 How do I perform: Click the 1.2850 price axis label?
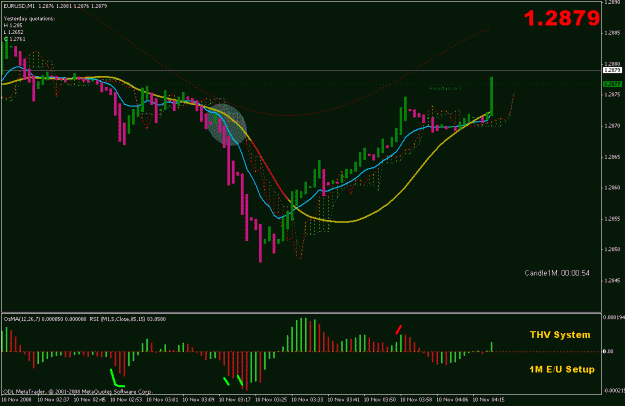tap(613, 249)
